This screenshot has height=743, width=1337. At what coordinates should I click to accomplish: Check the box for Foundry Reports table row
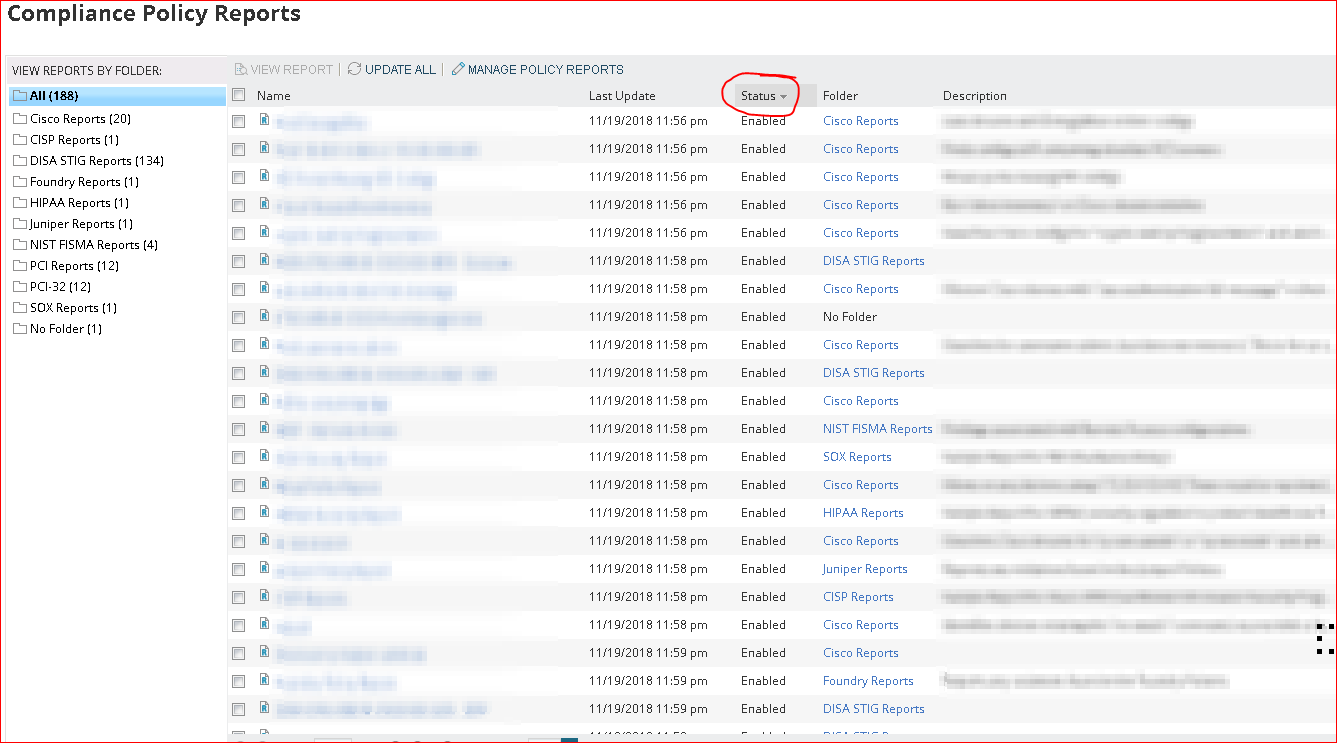point(238,681)
